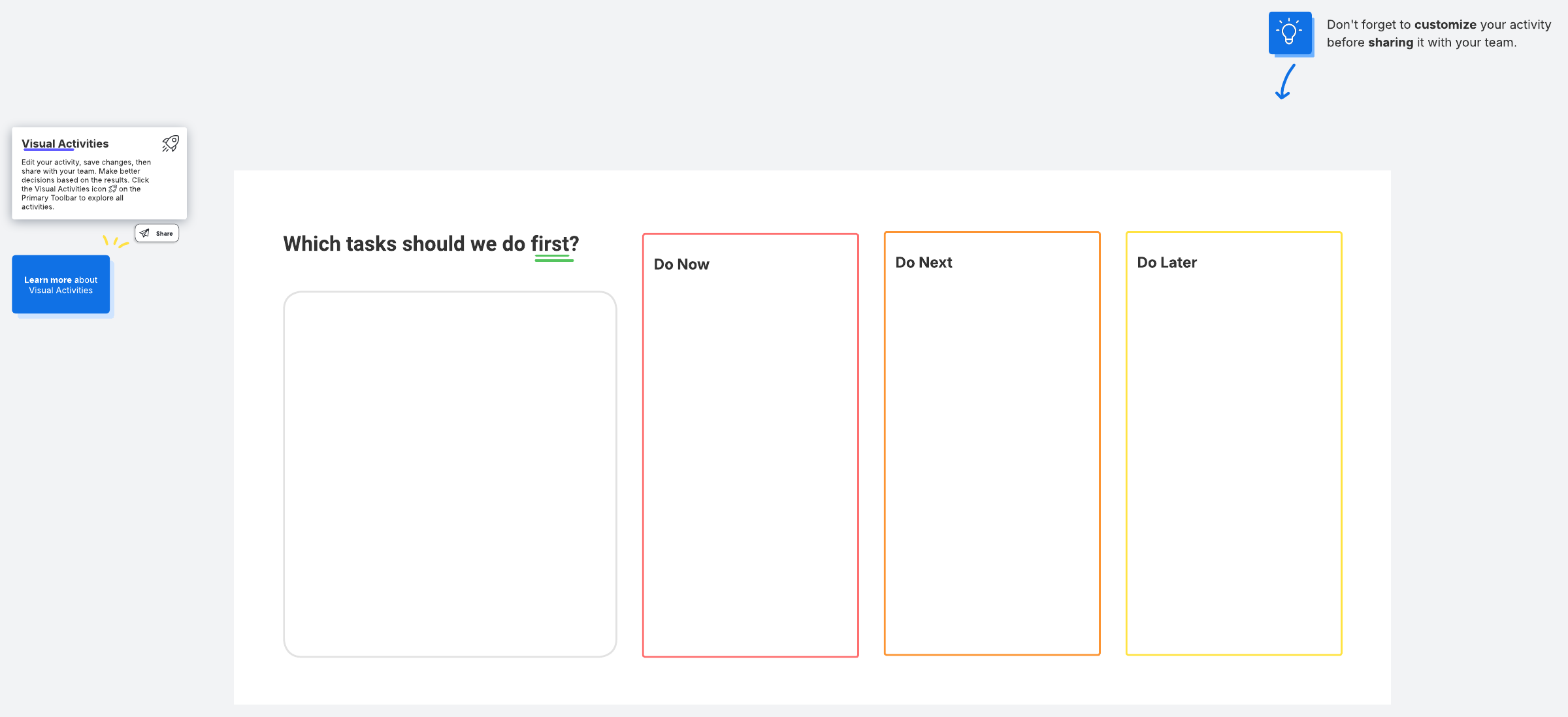This screenshot has width=1568, height=717.
Task: Click inside the empty gray rounded task box
Action: point(449,473)
